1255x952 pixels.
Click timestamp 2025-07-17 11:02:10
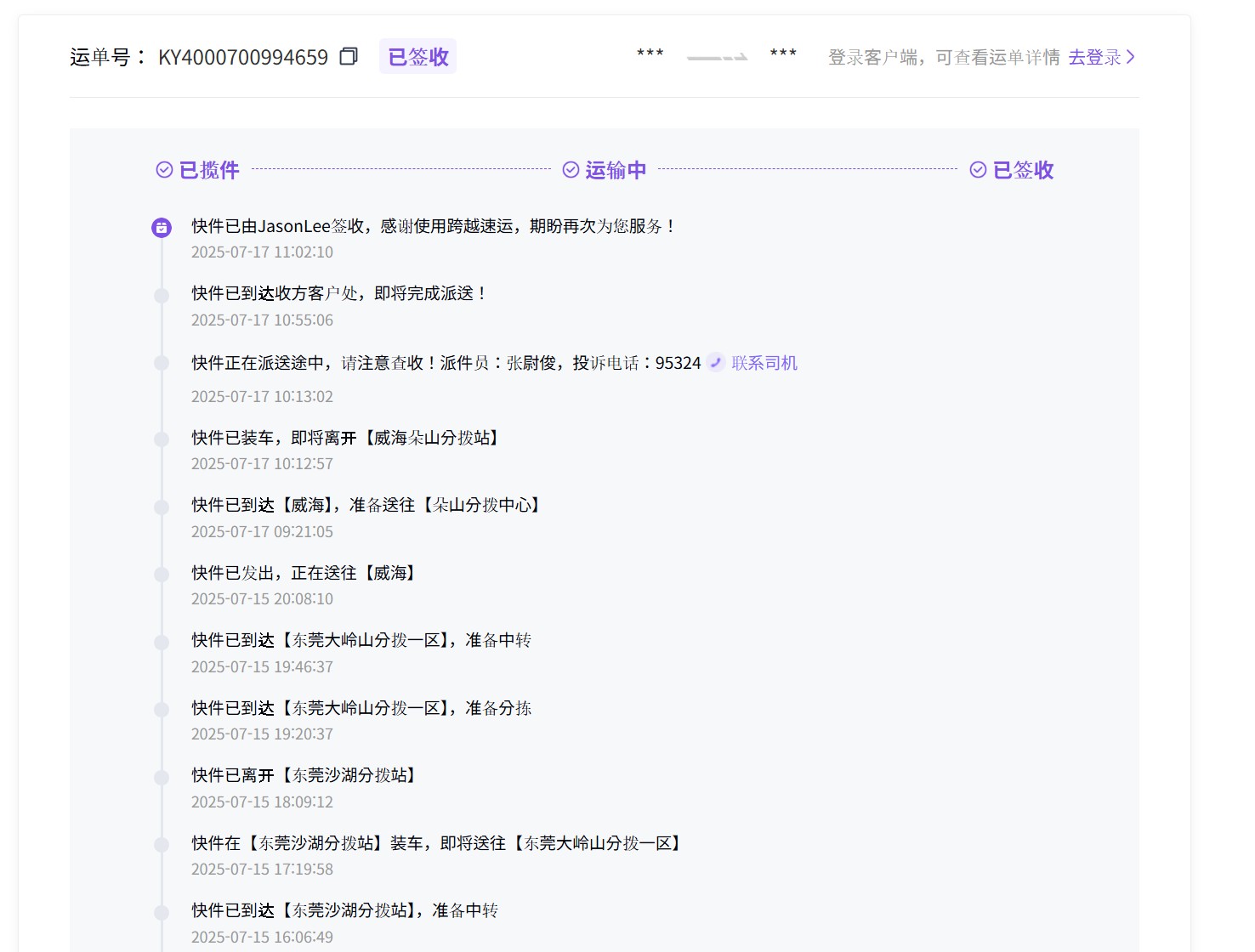click(262, 252)
